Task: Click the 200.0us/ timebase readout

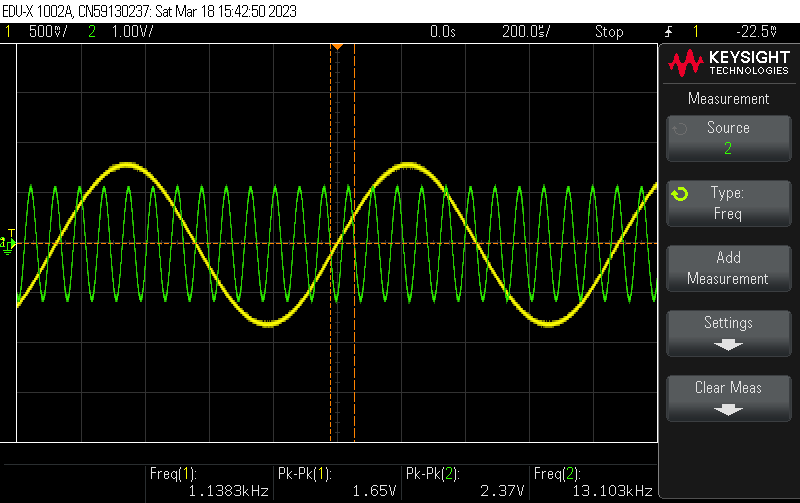Action: 526,32
